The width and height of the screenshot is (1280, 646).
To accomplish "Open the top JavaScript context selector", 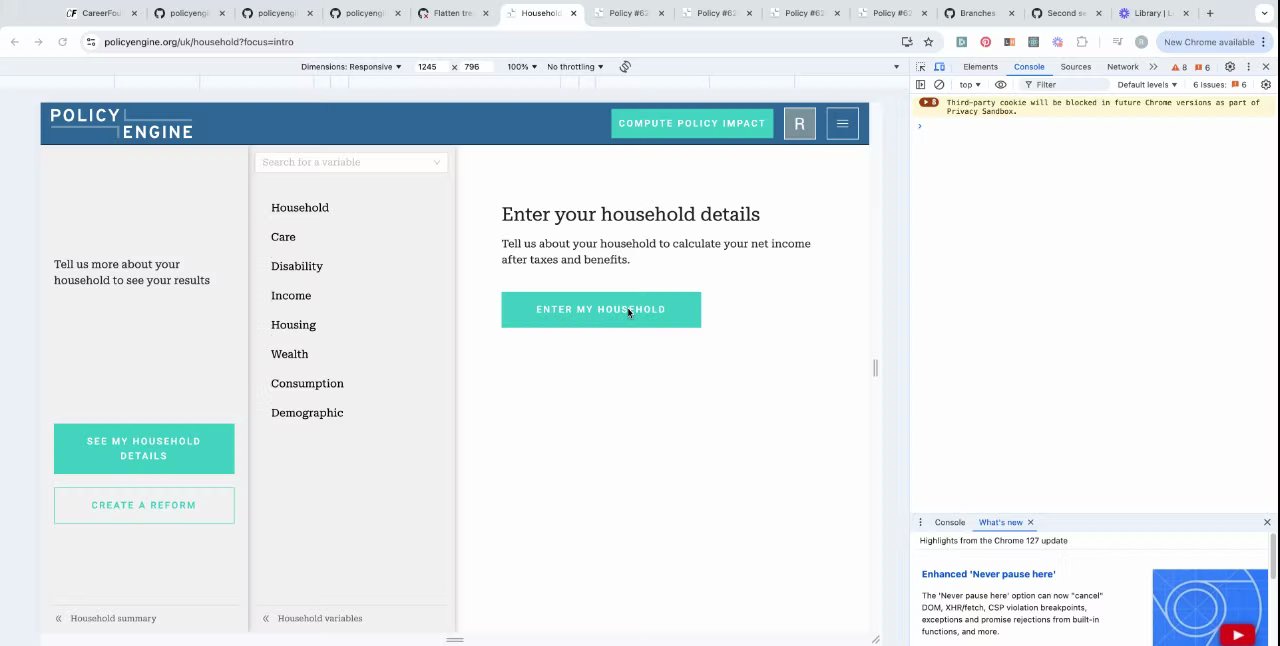I will point(970,85).
